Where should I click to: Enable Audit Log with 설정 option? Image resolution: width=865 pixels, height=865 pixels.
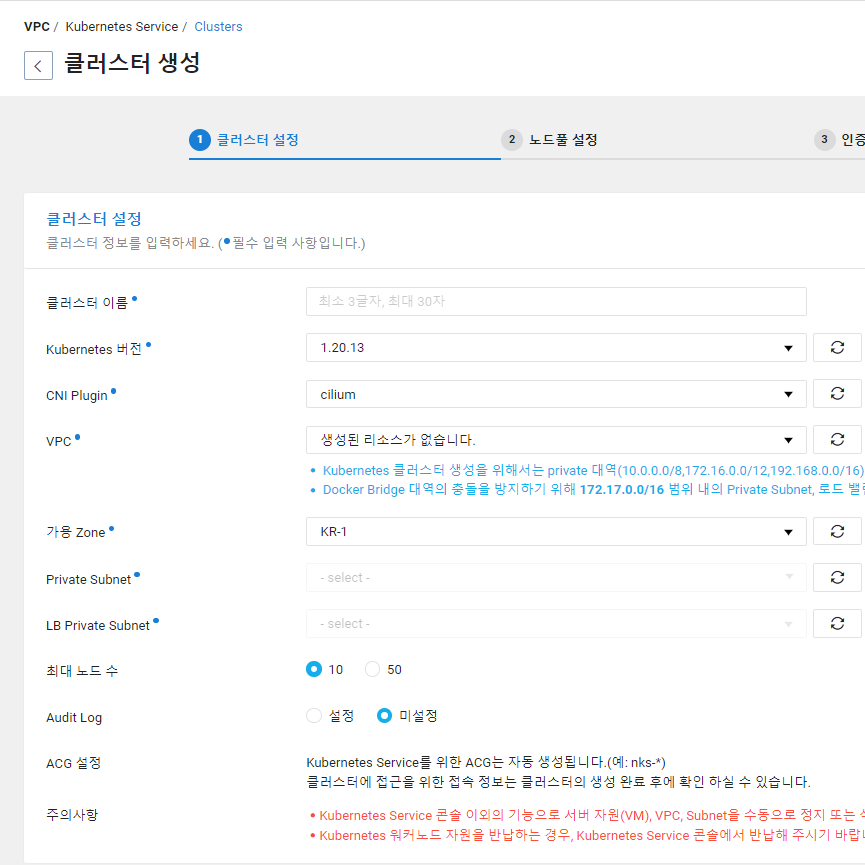coord(314,716)
